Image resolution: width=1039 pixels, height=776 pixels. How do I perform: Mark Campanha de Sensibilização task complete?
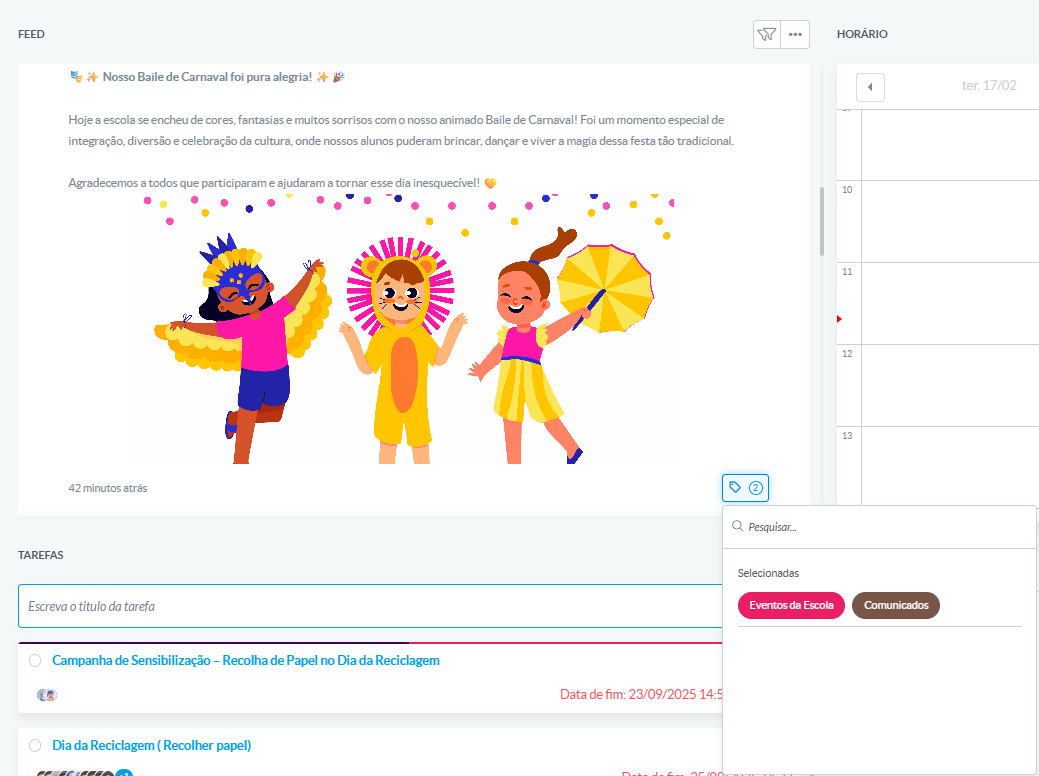[35, 661]
